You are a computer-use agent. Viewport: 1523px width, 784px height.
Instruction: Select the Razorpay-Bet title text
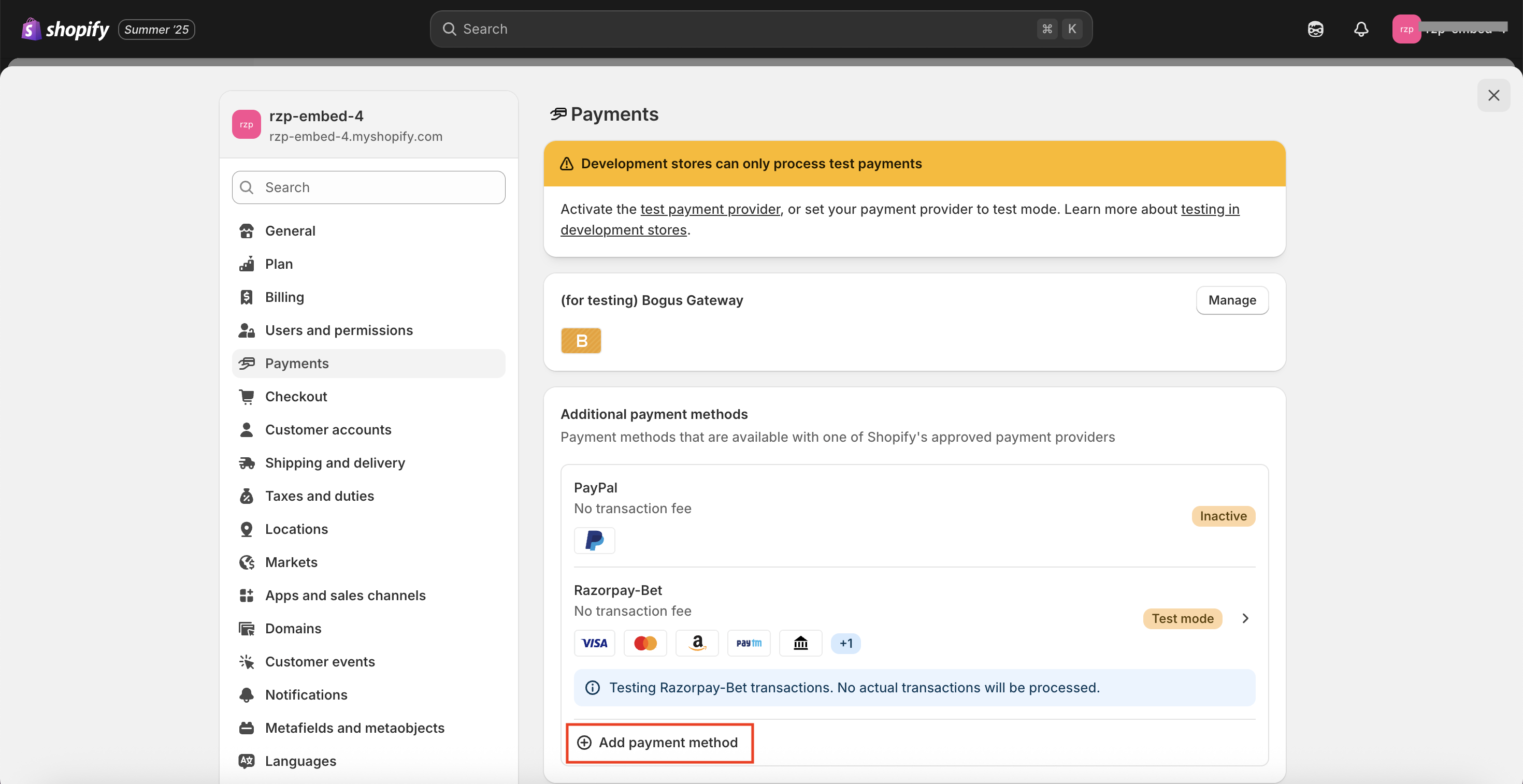coord(618,590)
